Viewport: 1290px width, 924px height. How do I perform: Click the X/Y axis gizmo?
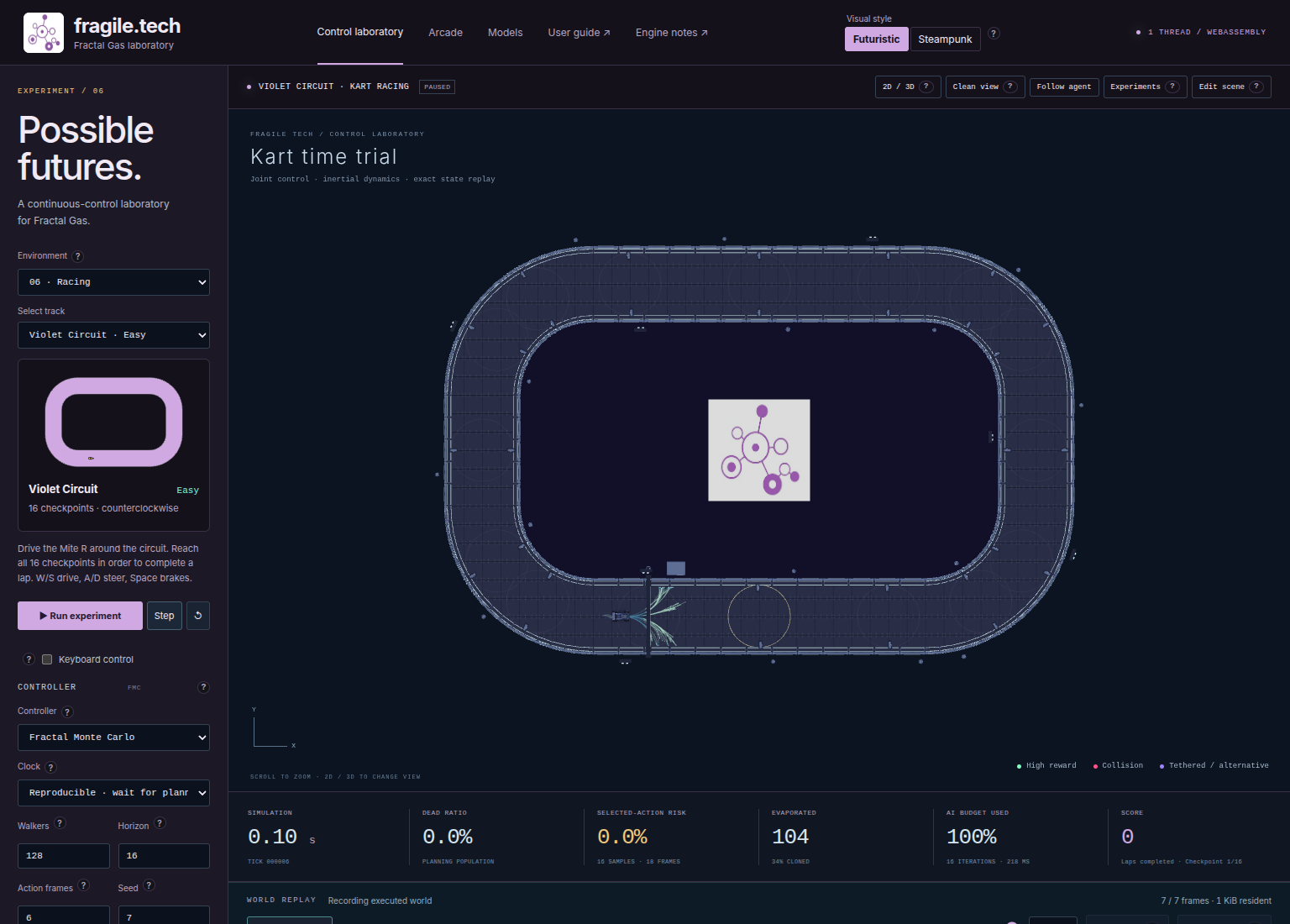tap(274, 728)
